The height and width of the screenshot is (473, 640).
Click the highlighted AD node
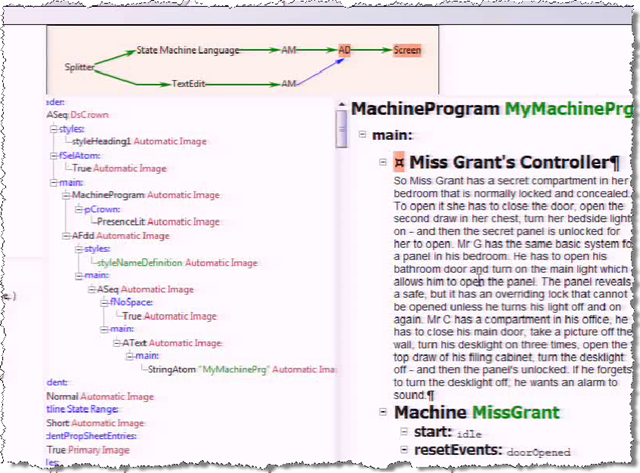[344, 50]
